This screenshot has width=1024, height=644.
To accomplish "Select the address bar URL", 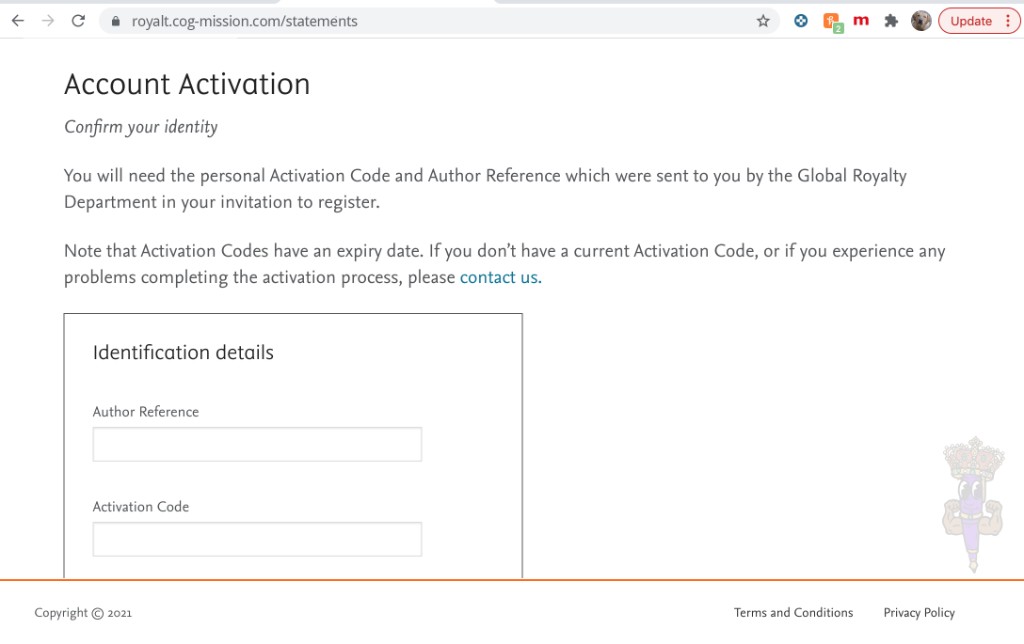I will point(244,21).
